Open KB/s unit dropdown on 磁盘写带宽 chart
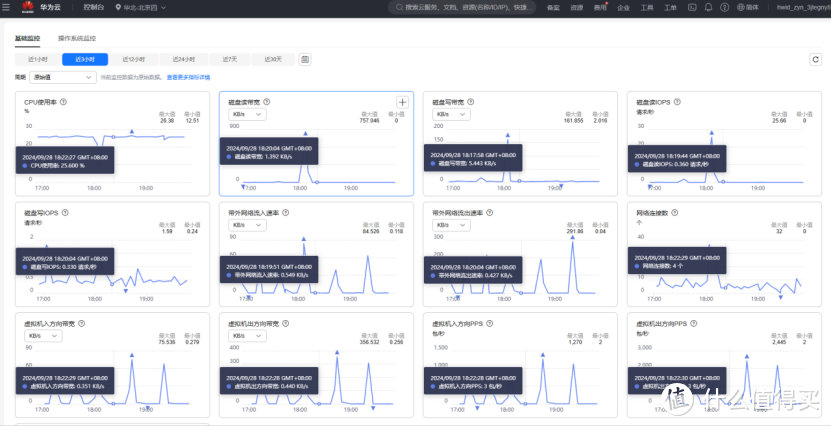831x426 pixels. (452, 115)
